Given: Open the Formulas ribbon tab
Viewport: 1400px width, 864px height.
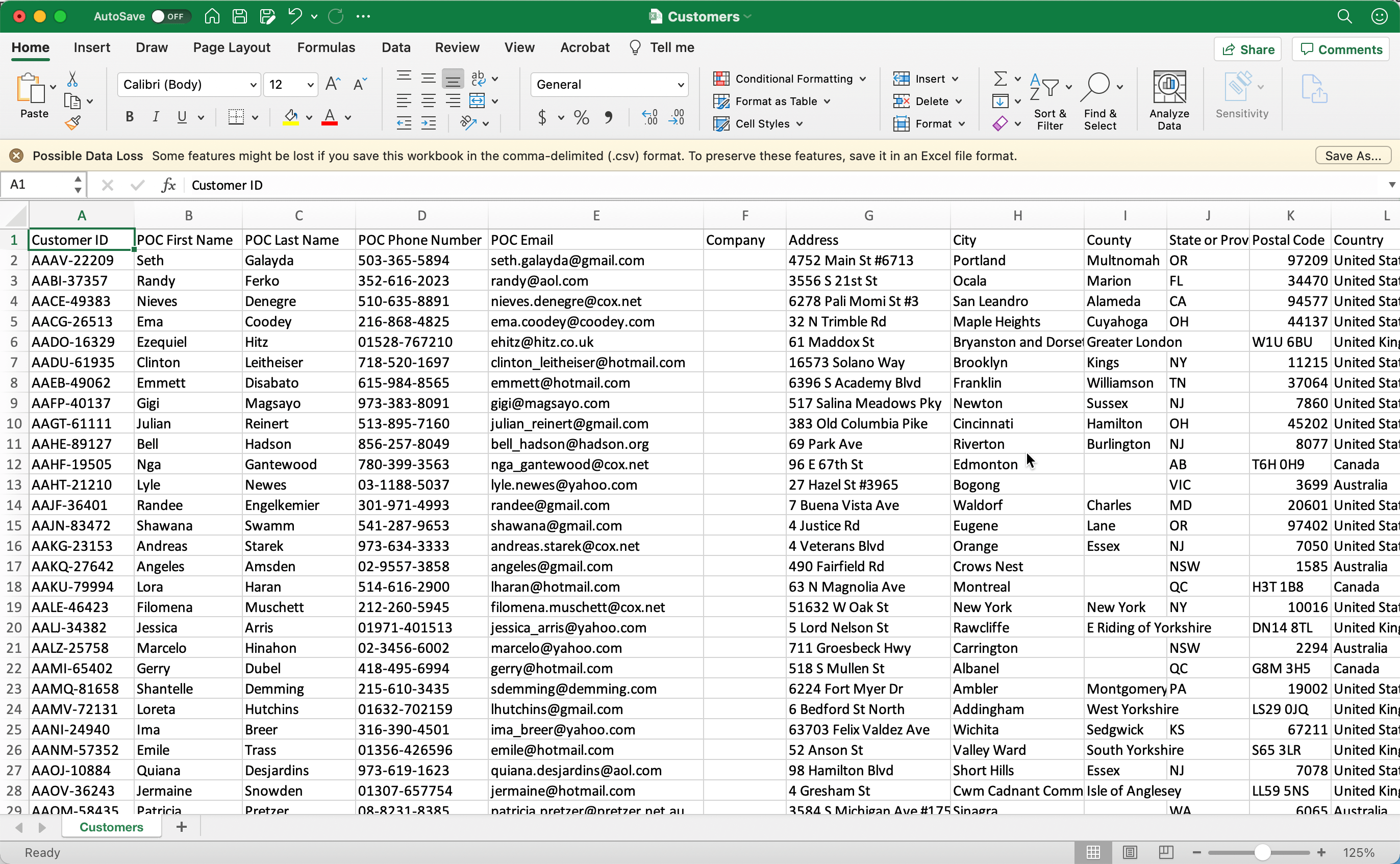Looking at the screenshot, I should pyautogui.click(x=326, y=47).
